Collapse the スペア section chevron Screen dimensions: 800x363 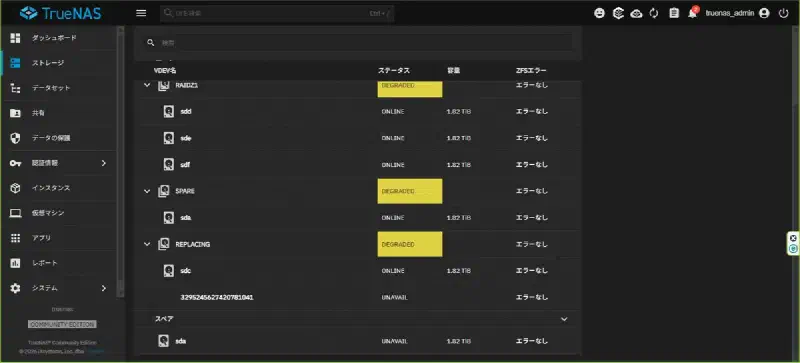click(x=564, y=319)
